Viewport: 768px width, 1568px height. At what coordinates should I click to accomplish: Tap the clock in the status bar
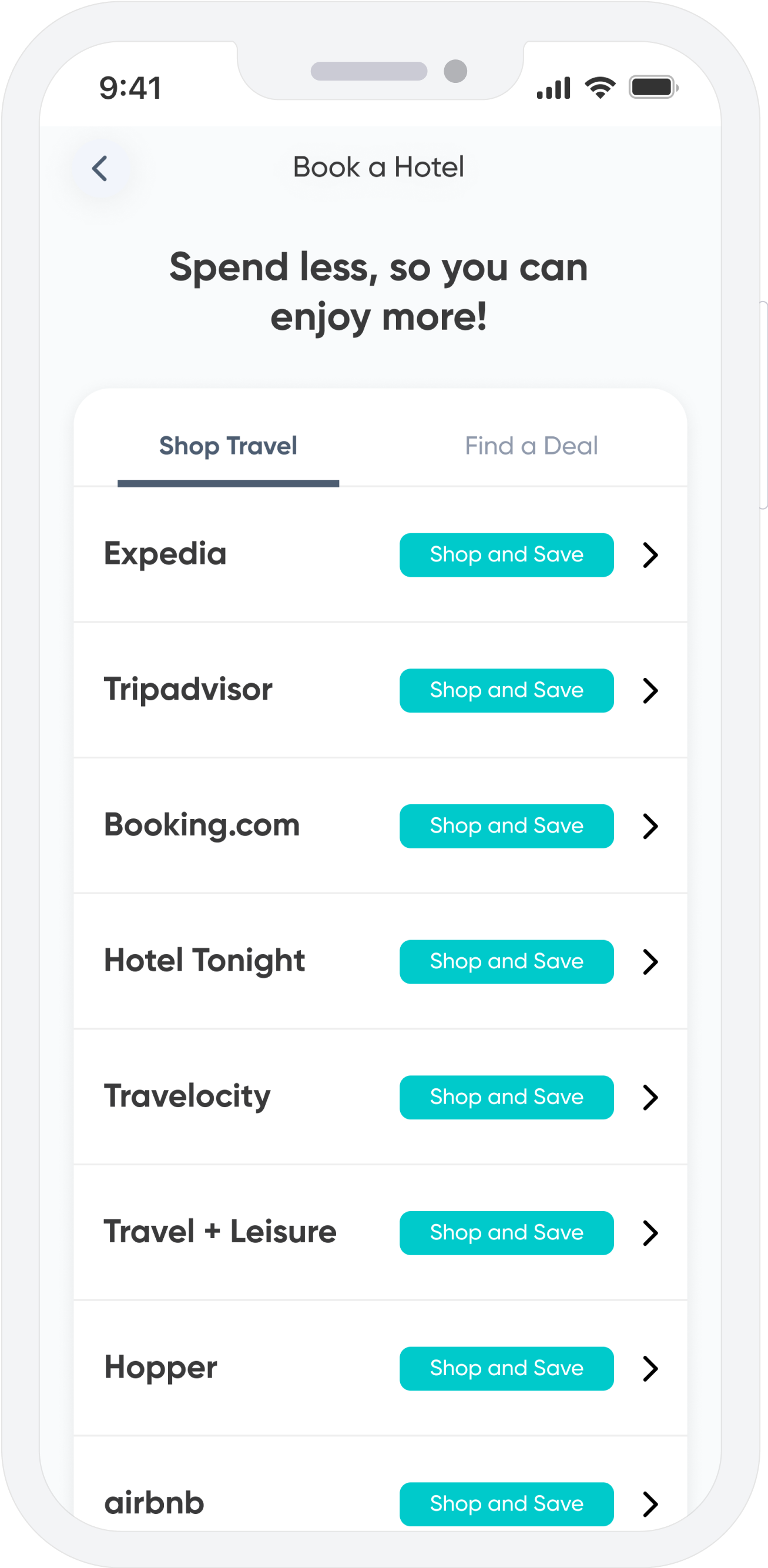click(x=129, y=87)
